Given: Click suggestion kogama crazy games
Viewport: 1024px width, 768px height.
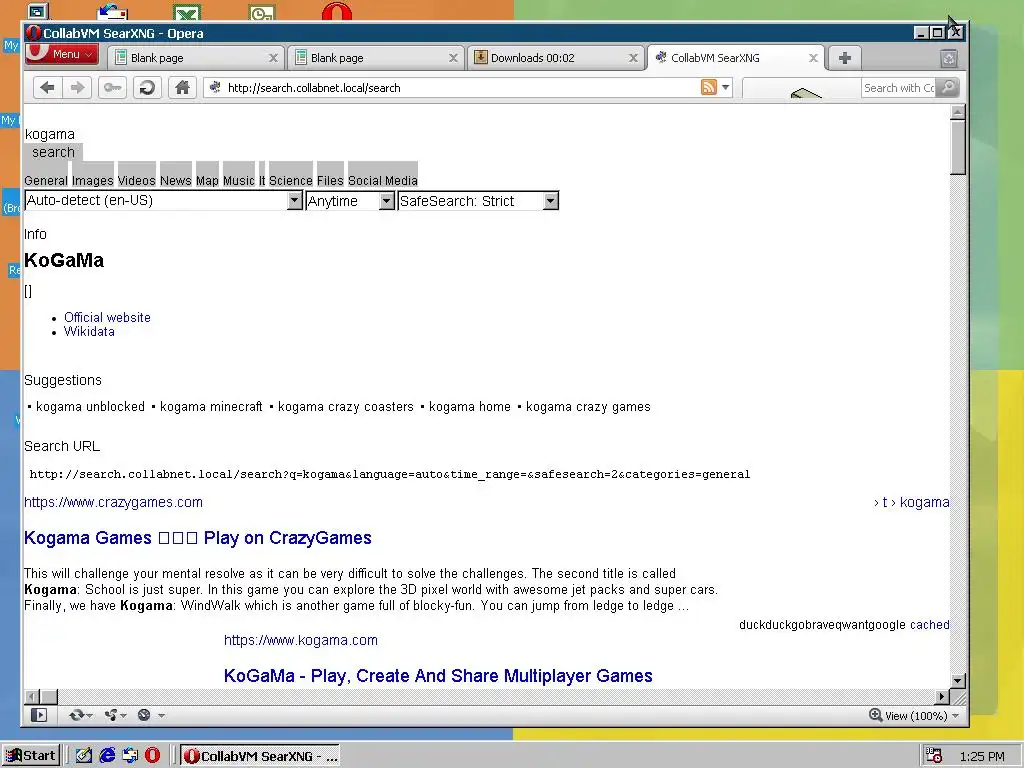Looking at the screenshot, I should [588, 406].
